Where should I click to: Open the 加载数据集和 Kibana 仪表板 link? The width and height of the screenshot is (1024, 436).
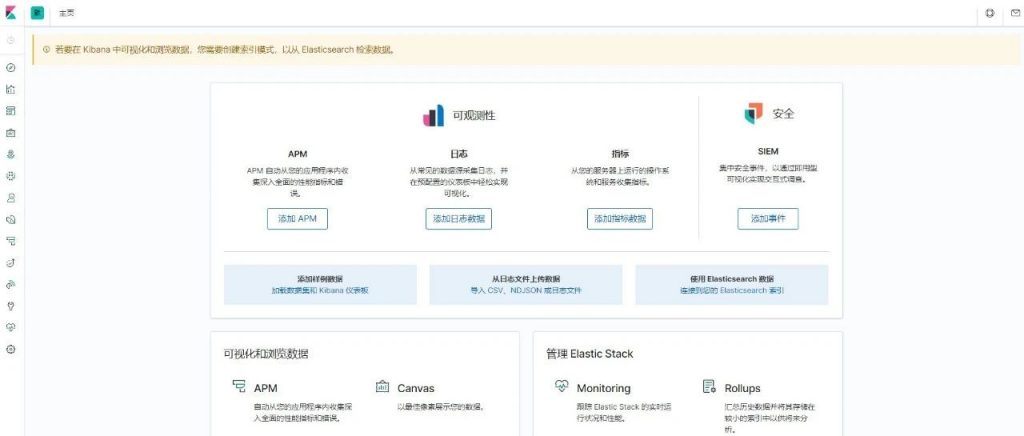tap(320, 290)
